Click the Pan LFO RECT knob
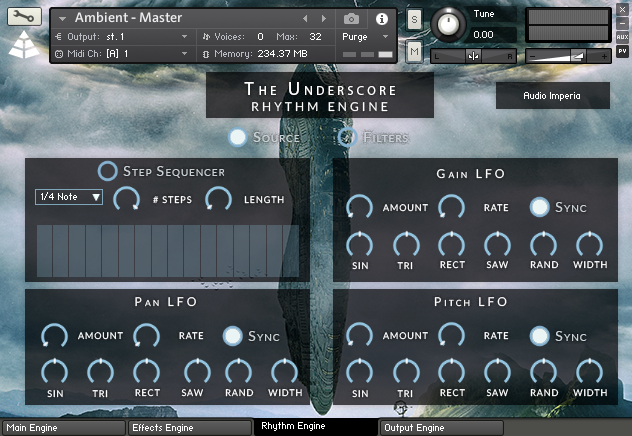 tap(147, 372)
